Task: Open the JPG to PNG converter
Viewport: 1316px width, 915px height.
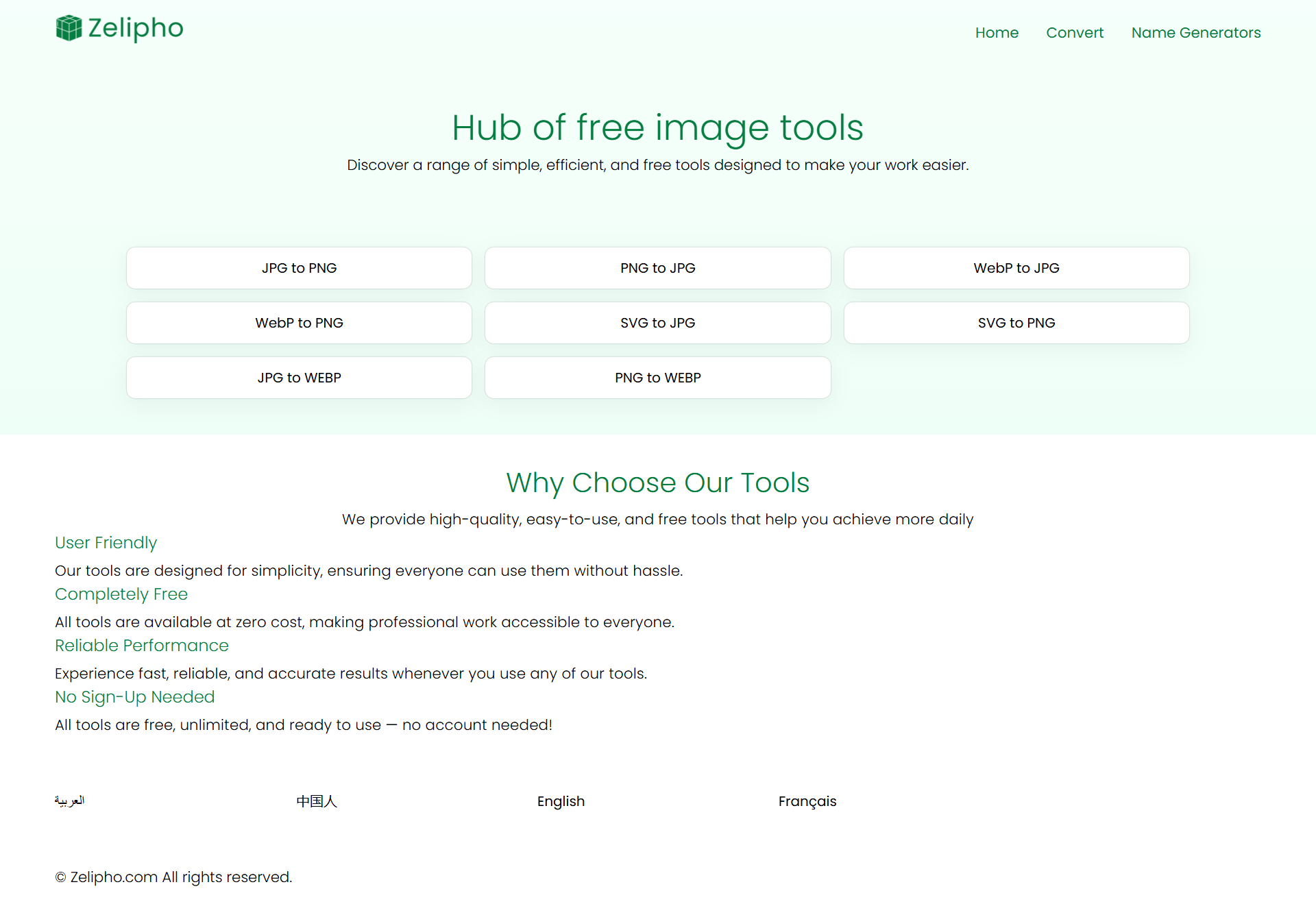Action: pyautogui.click(x=298, y=268)
